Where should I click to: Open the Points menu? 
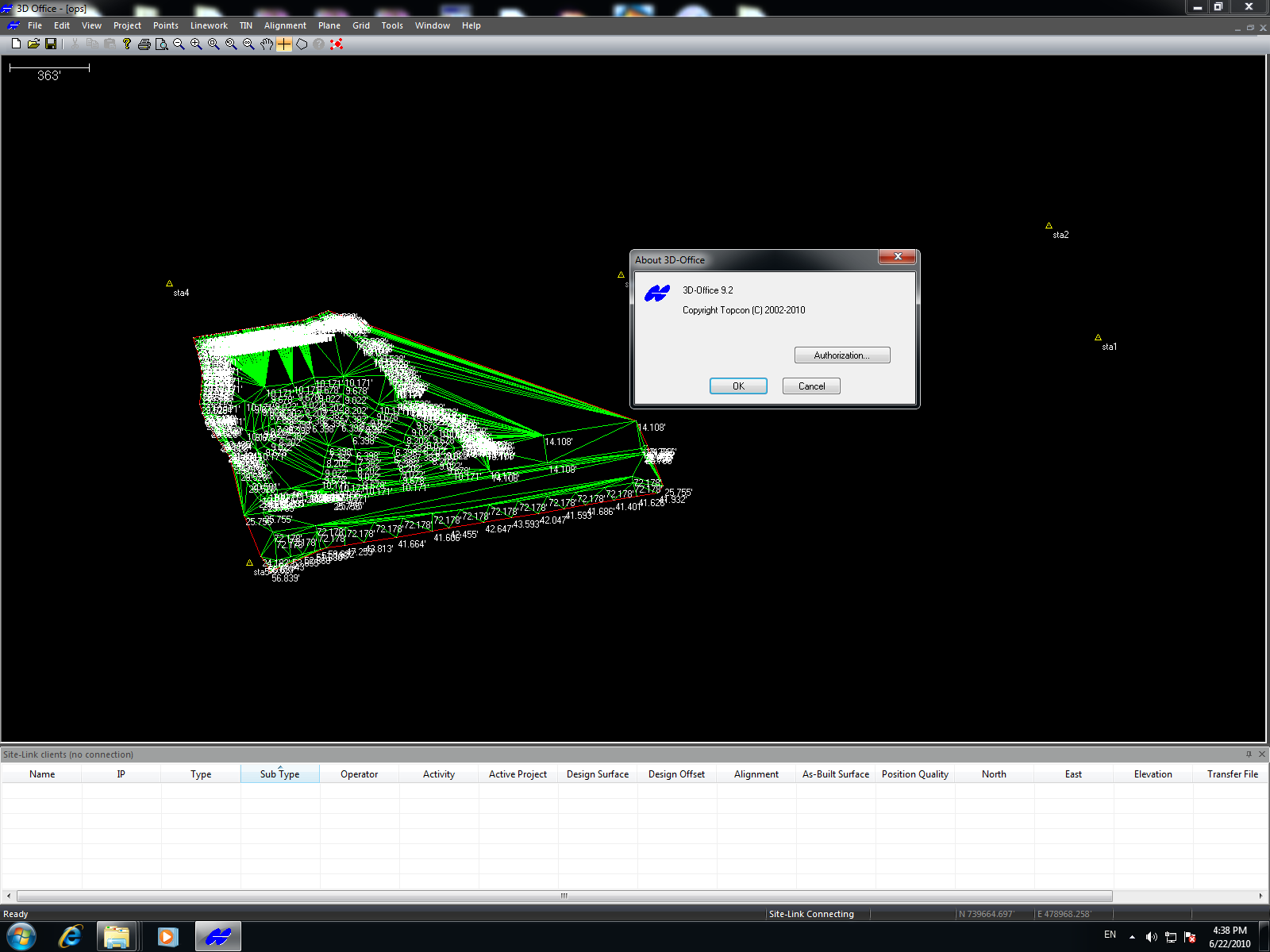[166, 25]
